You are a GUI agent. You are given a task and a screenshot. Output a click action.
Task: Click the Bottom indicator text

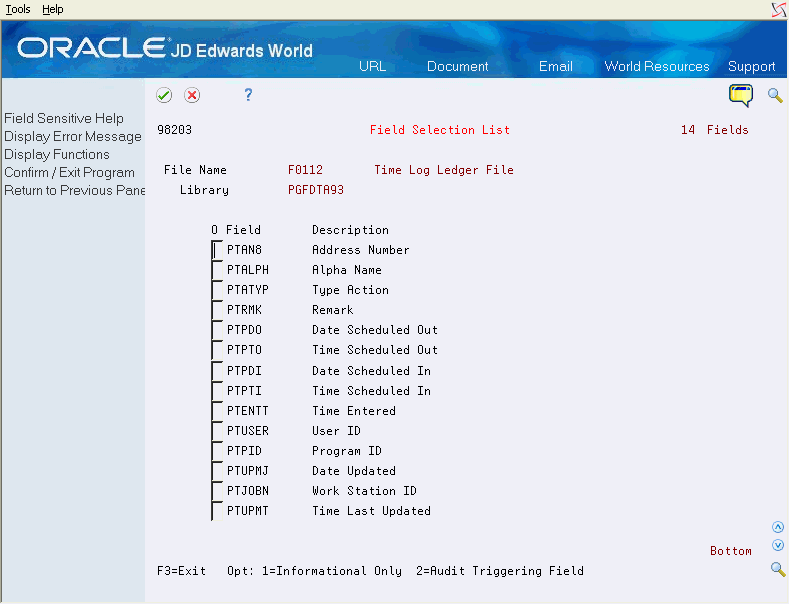coord(731,551)
